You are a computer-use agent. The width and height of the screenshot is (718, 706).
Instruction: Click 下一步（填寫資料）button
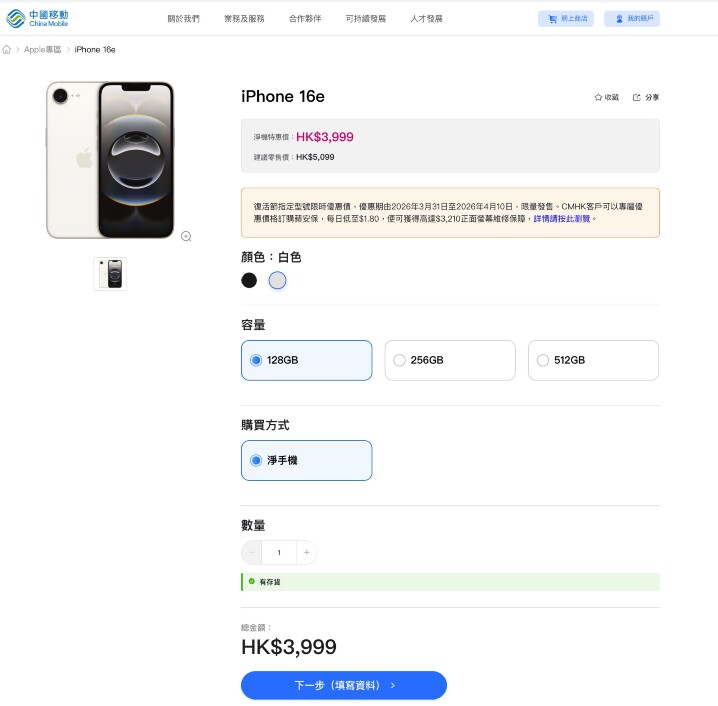(343, 685)
